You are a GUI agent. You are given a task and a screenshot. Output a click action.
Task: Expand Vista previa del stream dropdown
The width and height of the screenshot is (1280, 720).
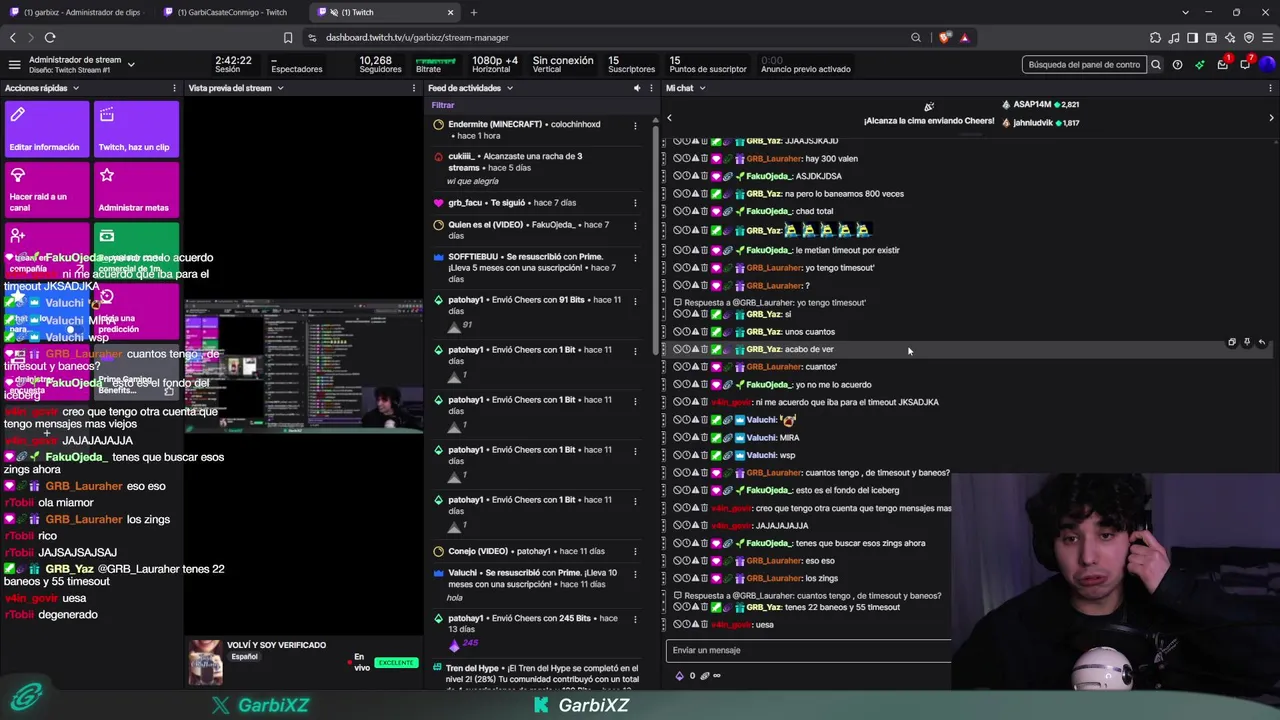tap(280, 88)
